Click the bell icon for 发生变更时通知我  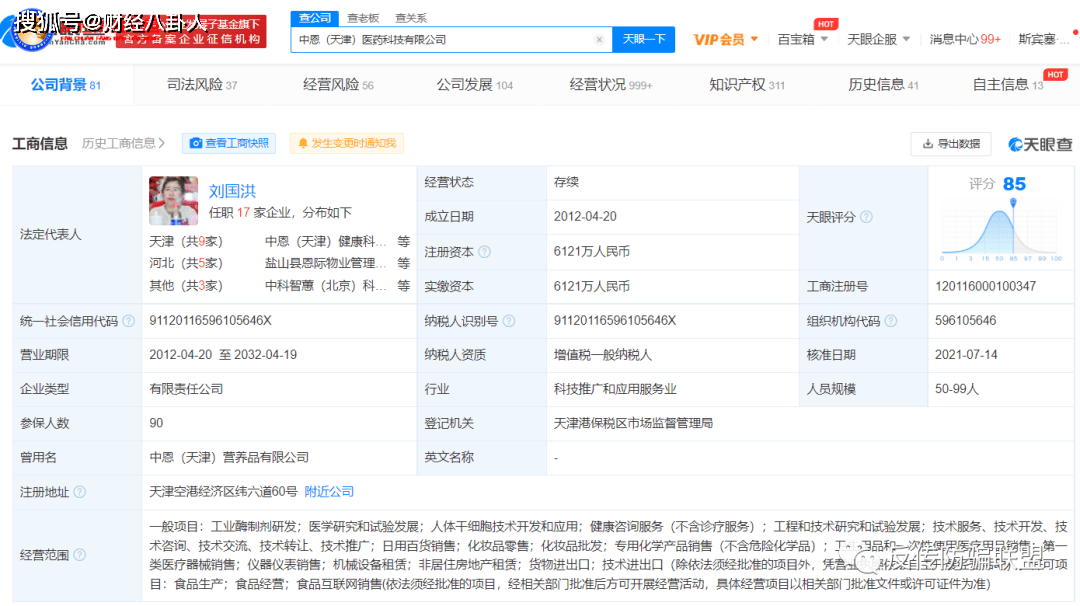pyautogui.click(x=303, y=143)
